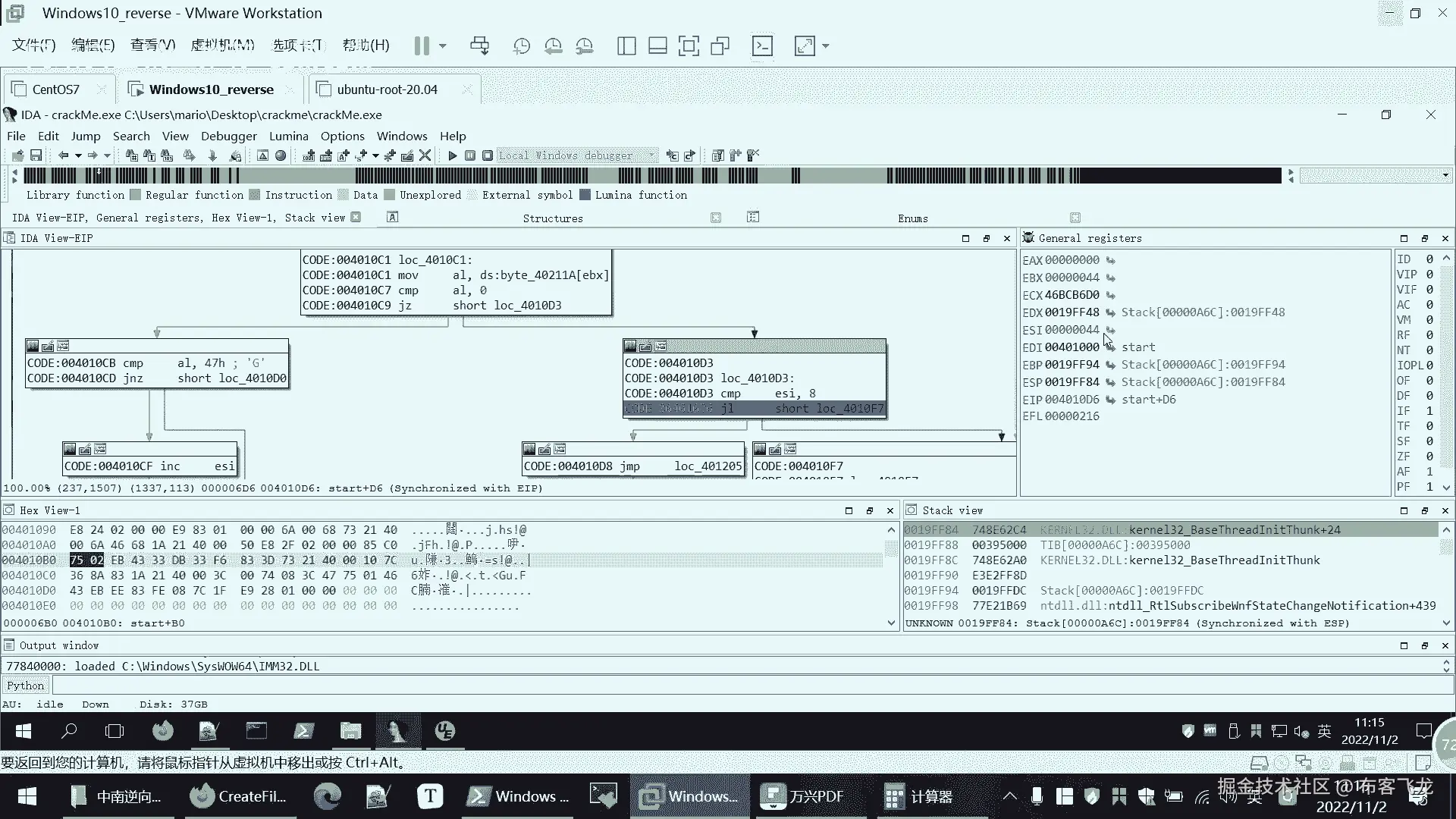The image size is (1456, 819).
Task: Switch to the ubuntu-root-20.04 VM tab
Action: coord(387,89)
